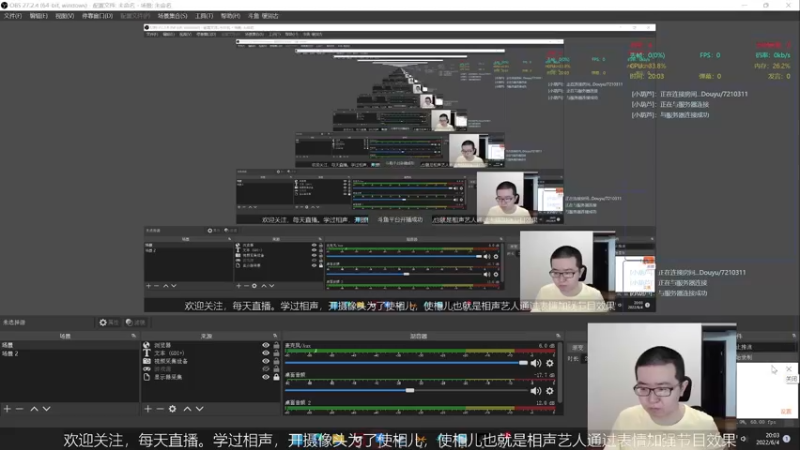The width and height of the screenshot is (800, 450).
Task: Open first 桌面音频 settings gear
Action: click(549, 391)
